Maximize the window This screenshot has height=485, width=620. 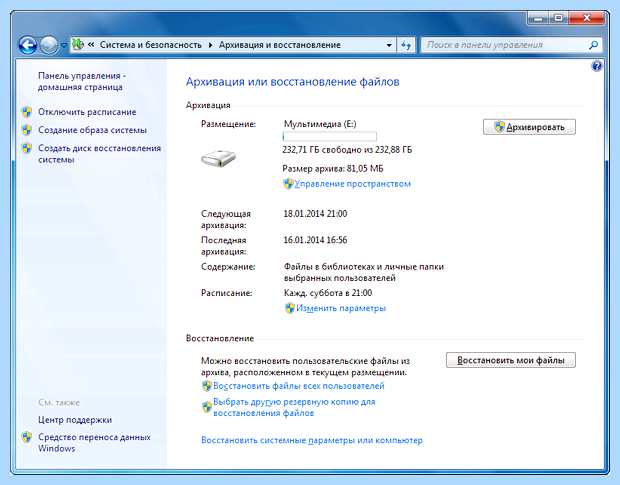point(558,18)
